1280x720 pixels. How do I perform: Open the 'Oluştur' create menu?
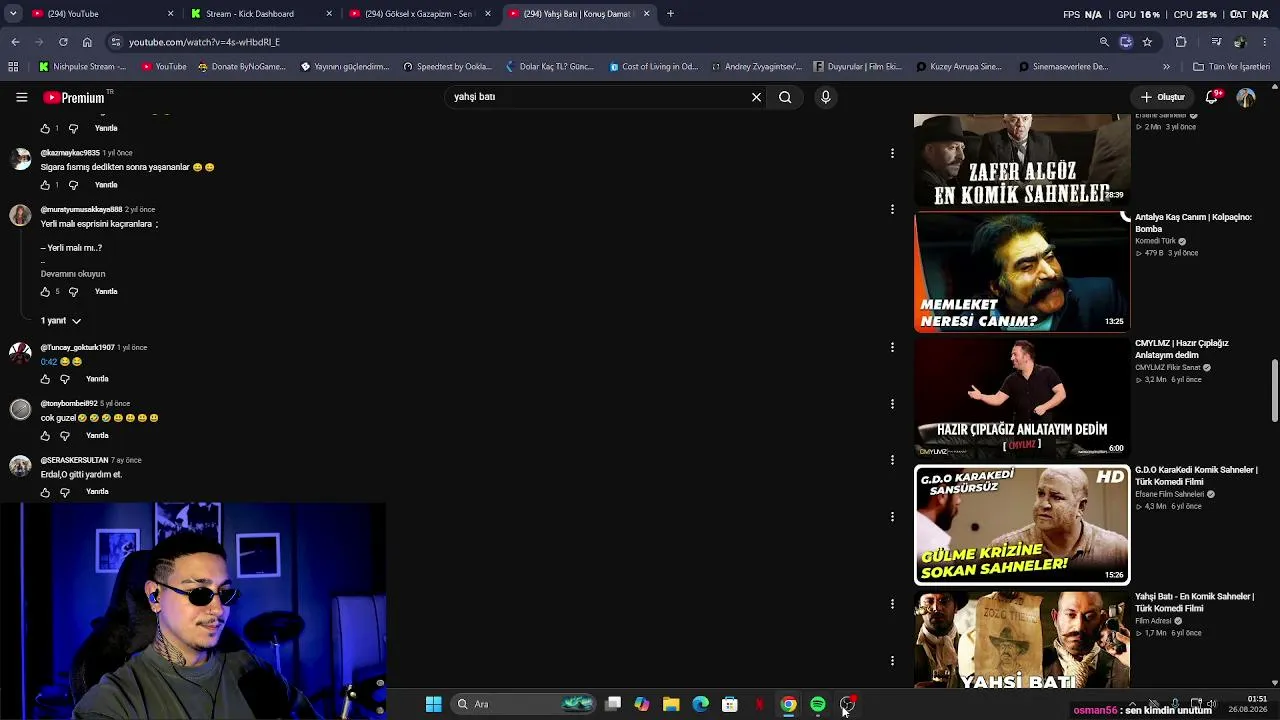(x=1163, y=97)
